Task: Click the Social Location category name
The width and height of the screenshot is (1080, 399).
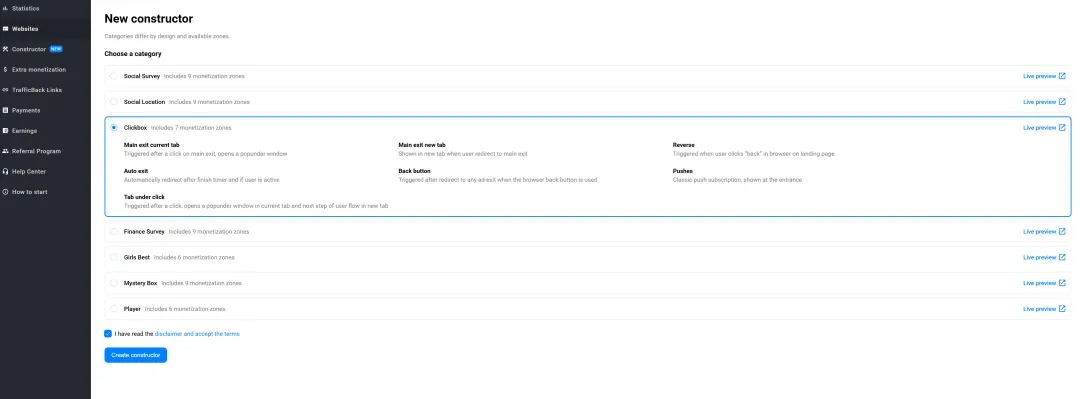Action: [145, 101]
